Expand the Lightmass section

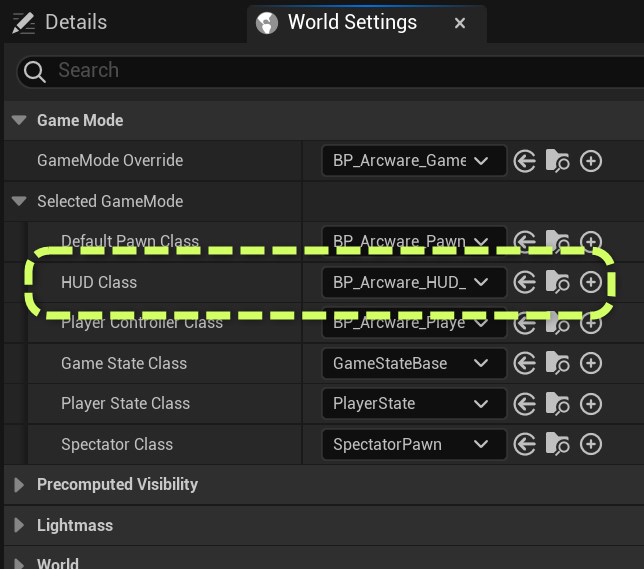coord(18,525)
